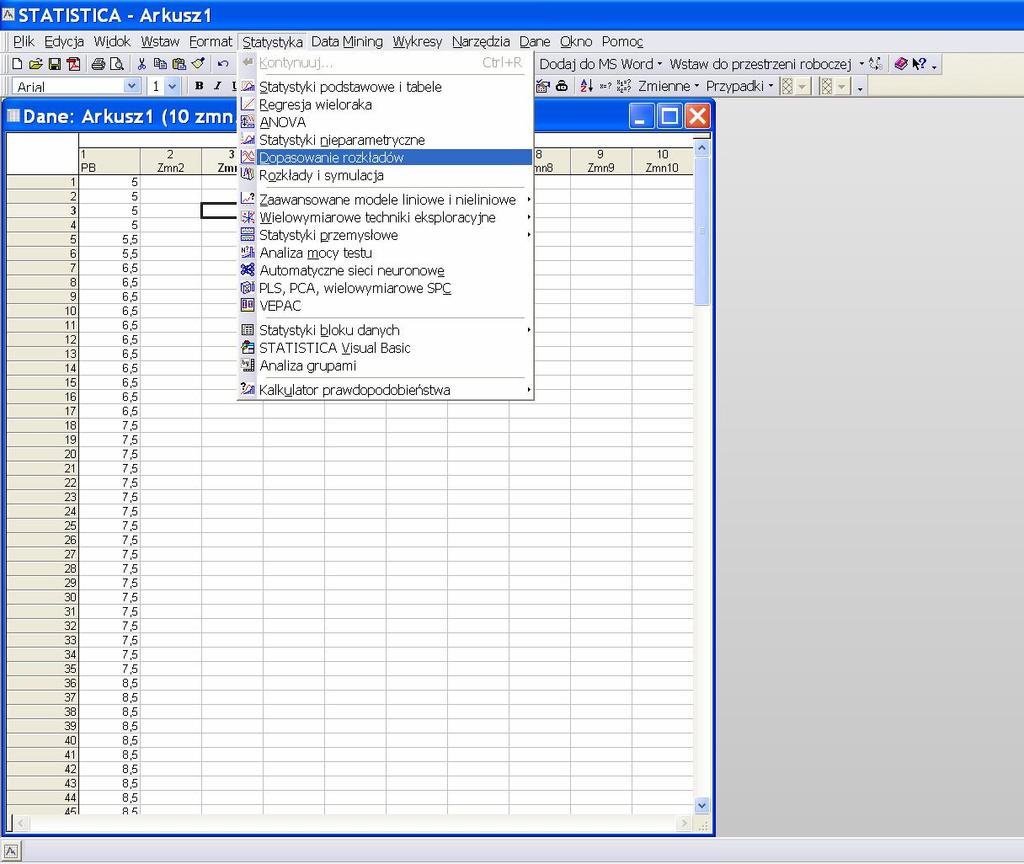Click the What's This help cursor icon
1024x864 pixels.
919,64
